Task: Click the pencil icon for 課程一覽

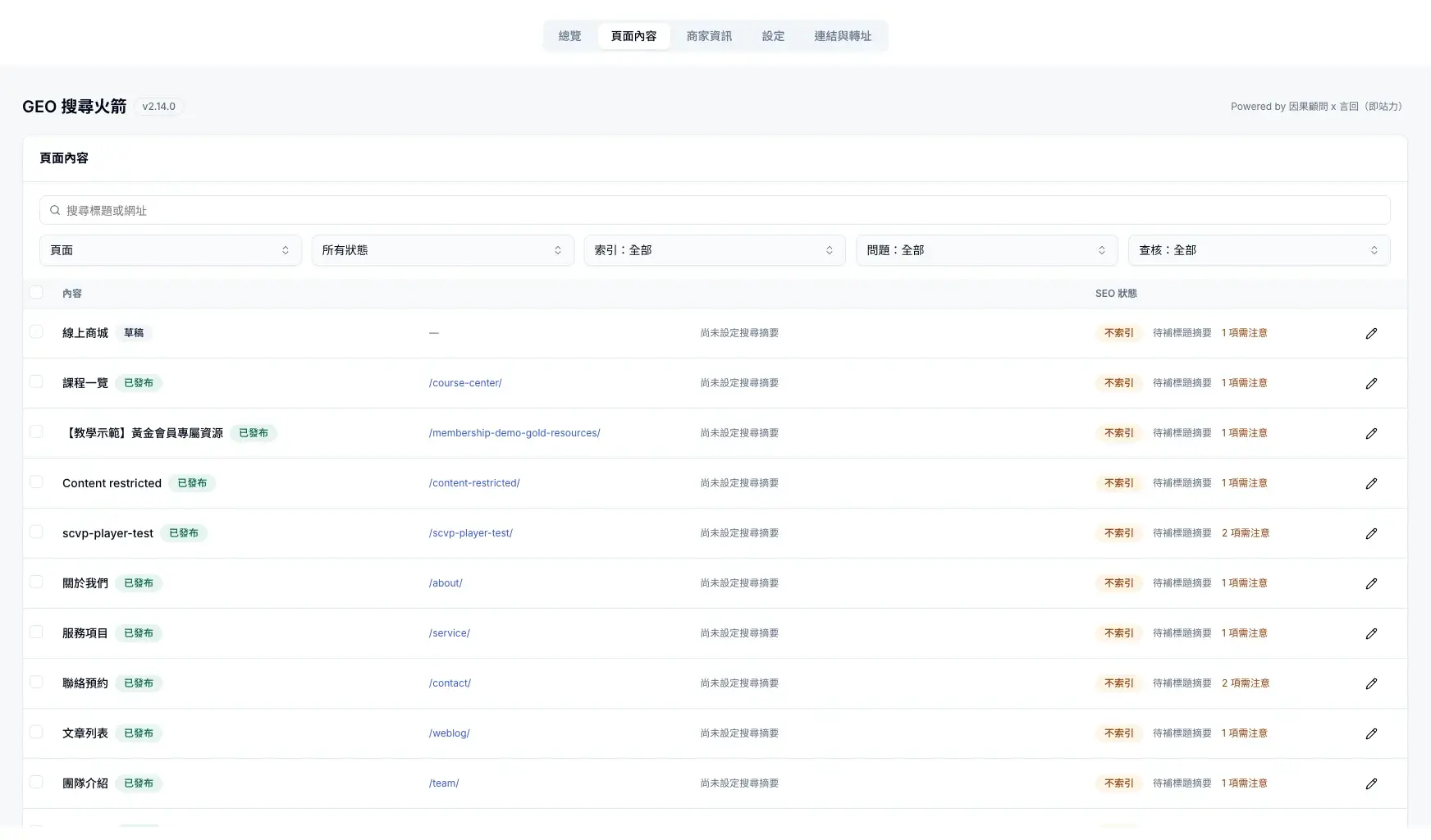Action: point(1371,383)
